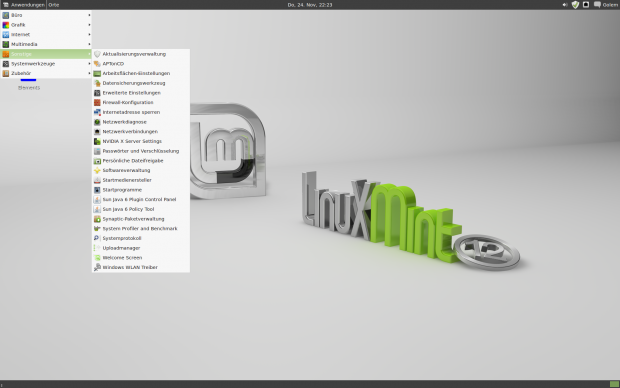Image resolution: width=620 pixels, height=388 pixels.
Task: Expand the Grafik submenu
Action: click(x=46, y=25)
